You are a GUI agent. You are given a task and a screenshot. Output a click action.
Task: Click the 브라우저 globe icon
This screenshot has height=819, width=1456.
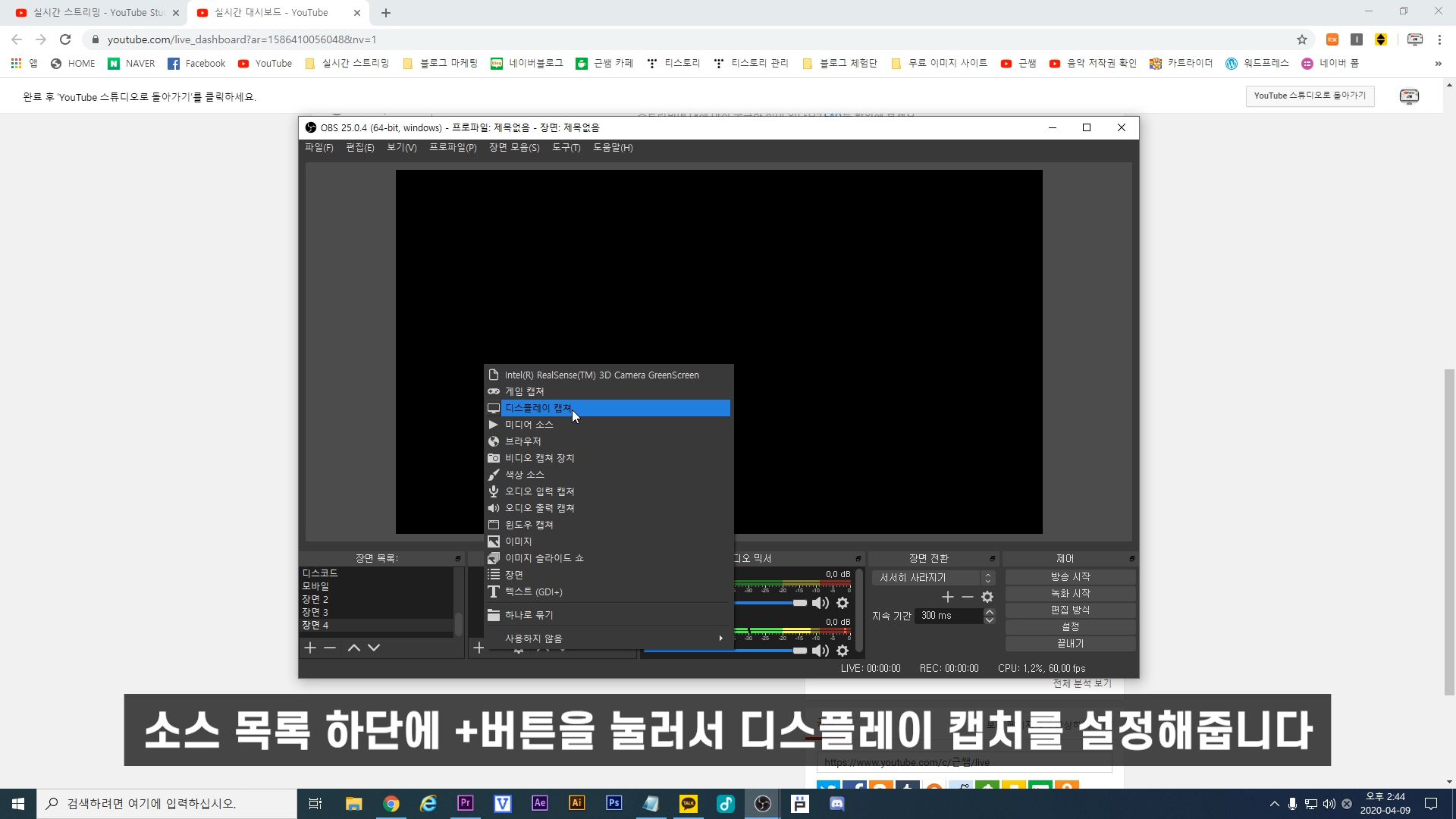click(494, 441)
